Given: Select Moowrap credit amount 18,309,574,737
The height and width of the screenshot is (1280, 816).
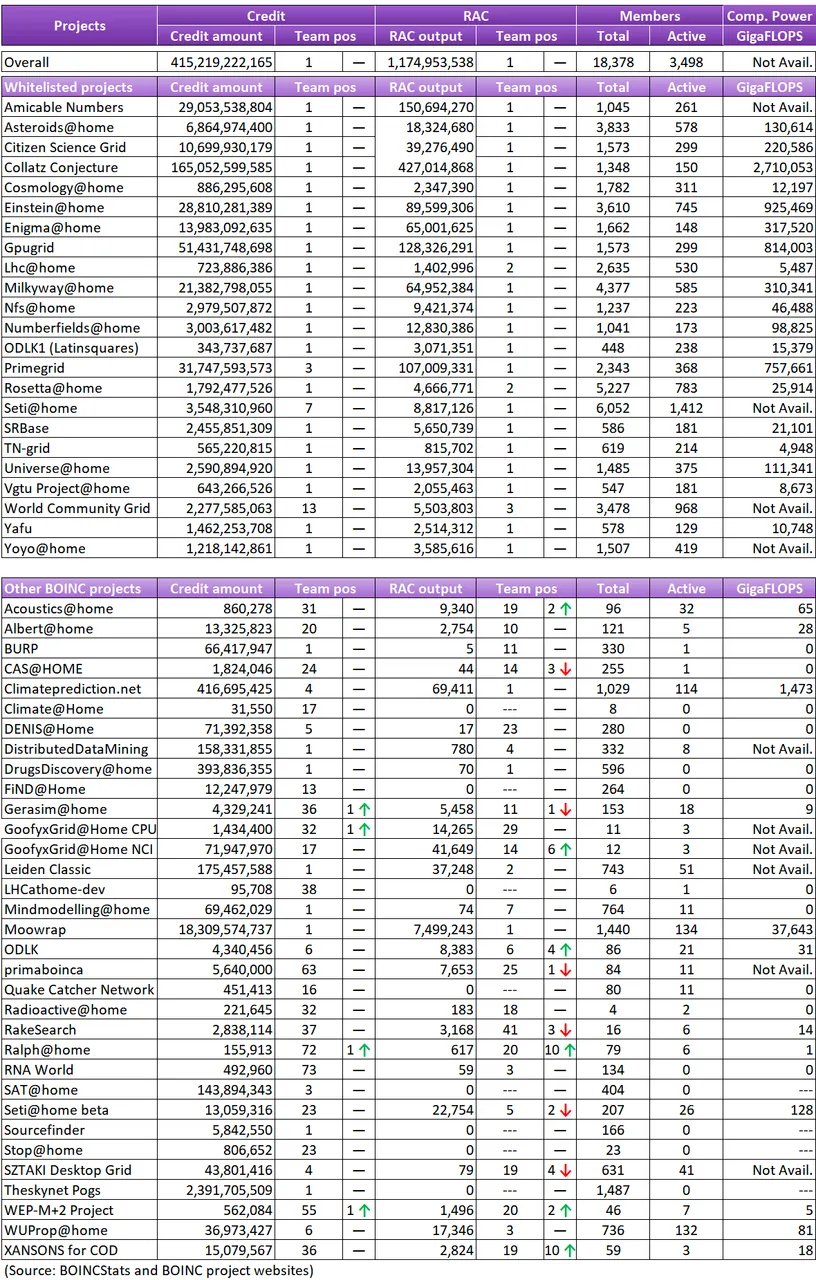Looking at the screenshot, I should tap(220, 929).
